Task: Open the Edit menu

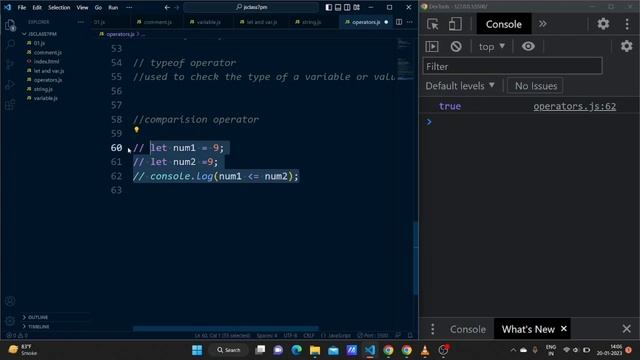Action: point(37,7)
